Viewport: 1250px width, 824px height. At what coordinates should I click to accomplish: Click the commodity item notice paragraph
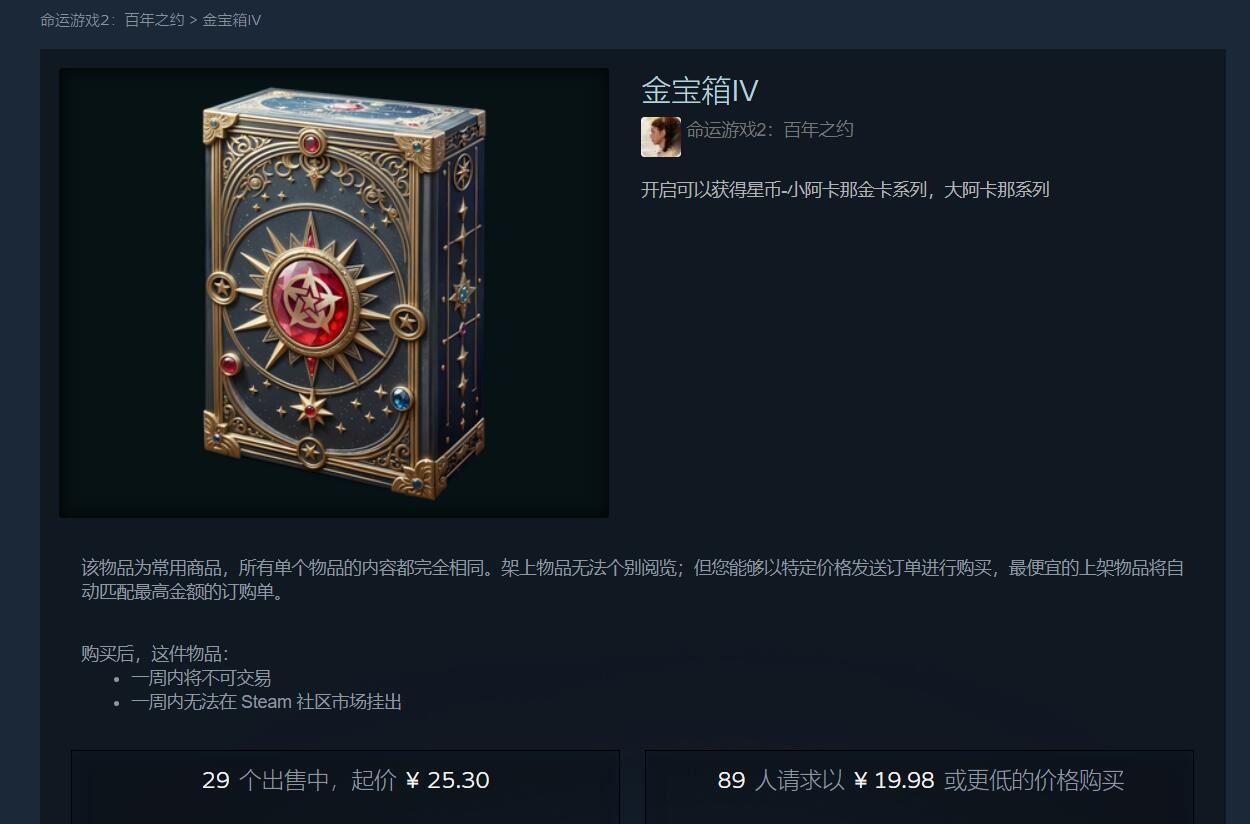coord(632,580)
